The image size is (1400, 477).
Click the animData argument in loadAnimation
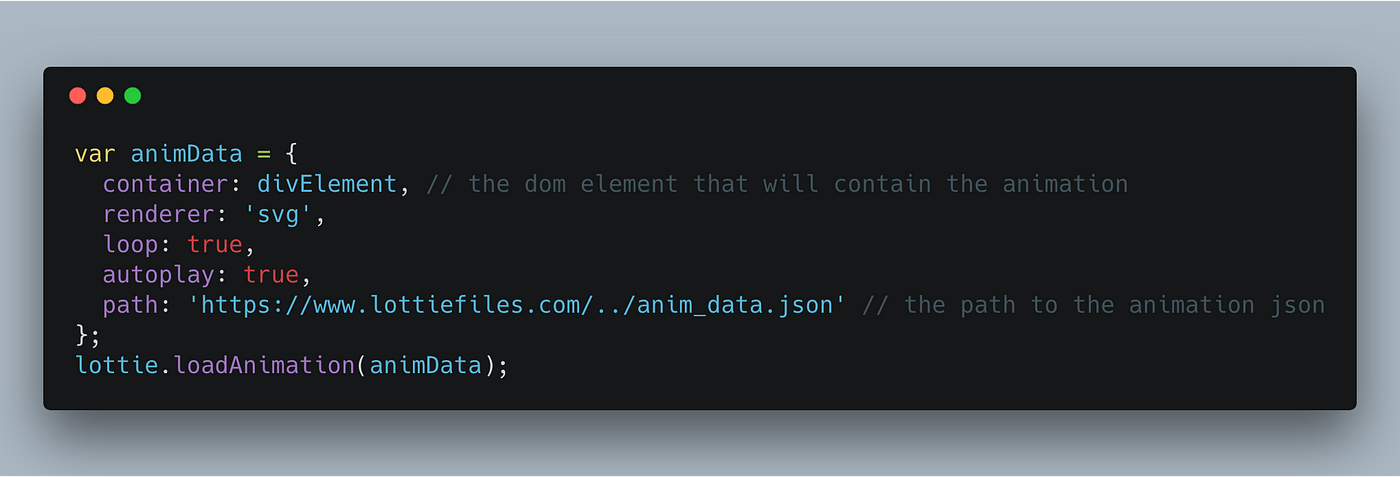(x=426, y=365)
